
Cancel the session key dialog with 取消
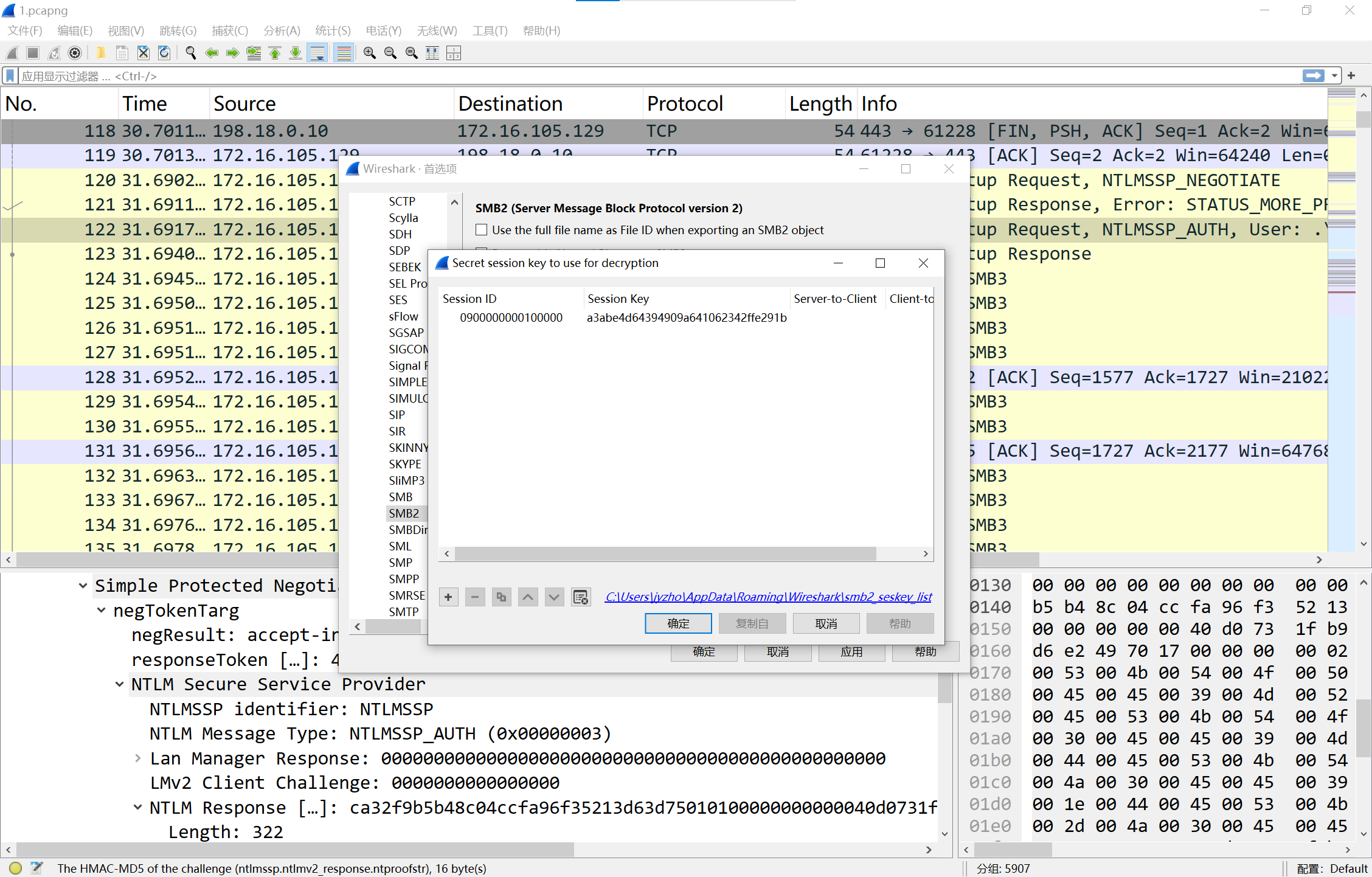(826, 623)
